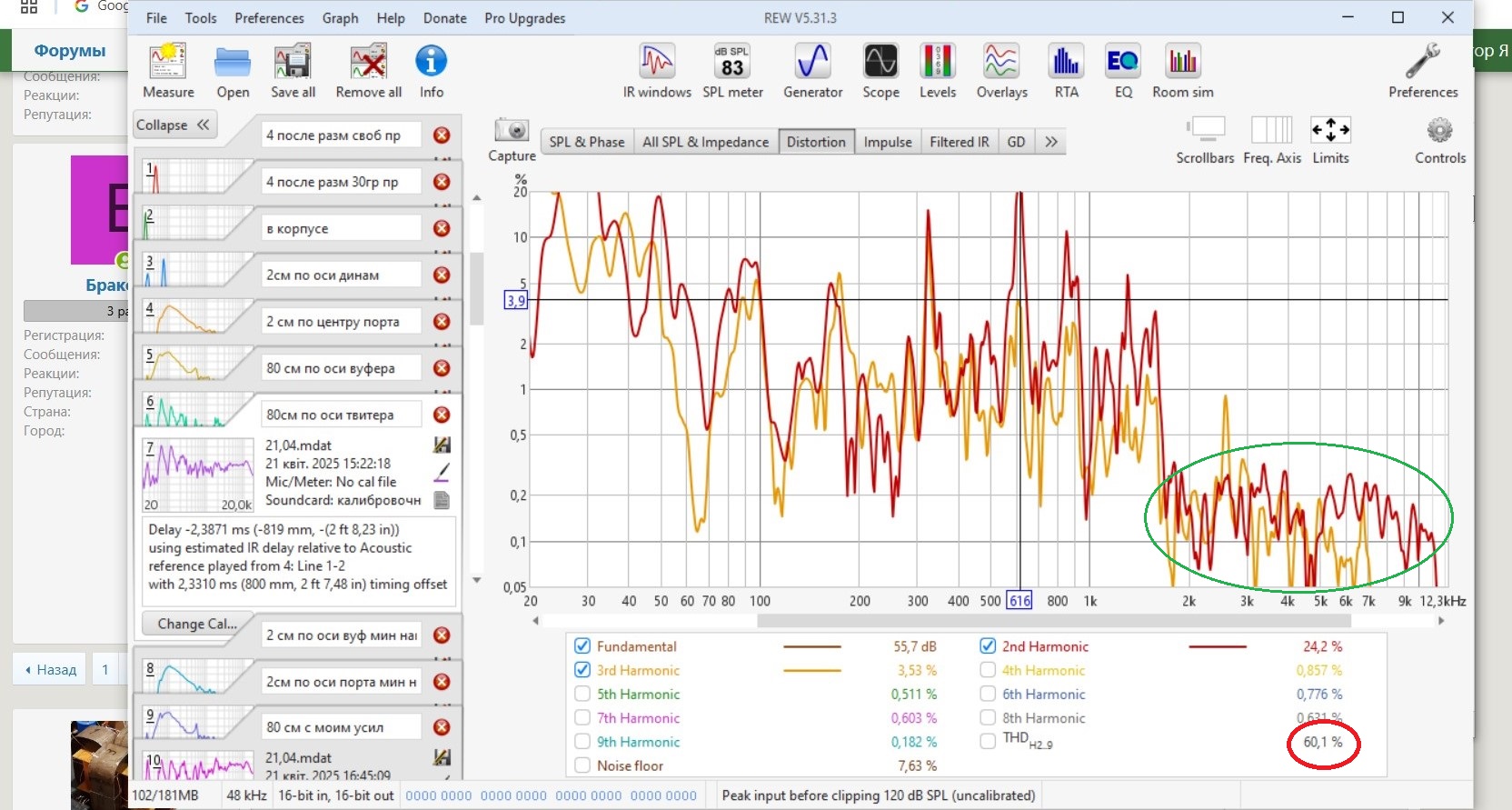Open the Graph menu
Image resolution: width=1512 pixels, height=810 pixels.
(x=340, y=18)
